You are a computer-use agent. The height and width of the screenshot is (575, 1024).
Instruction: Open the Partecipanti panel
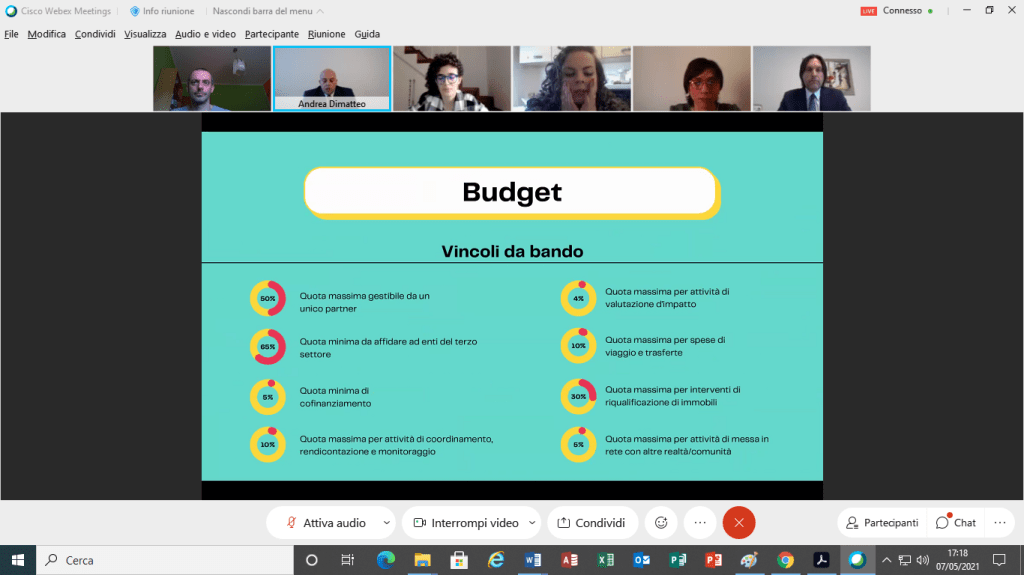point(882,522)
